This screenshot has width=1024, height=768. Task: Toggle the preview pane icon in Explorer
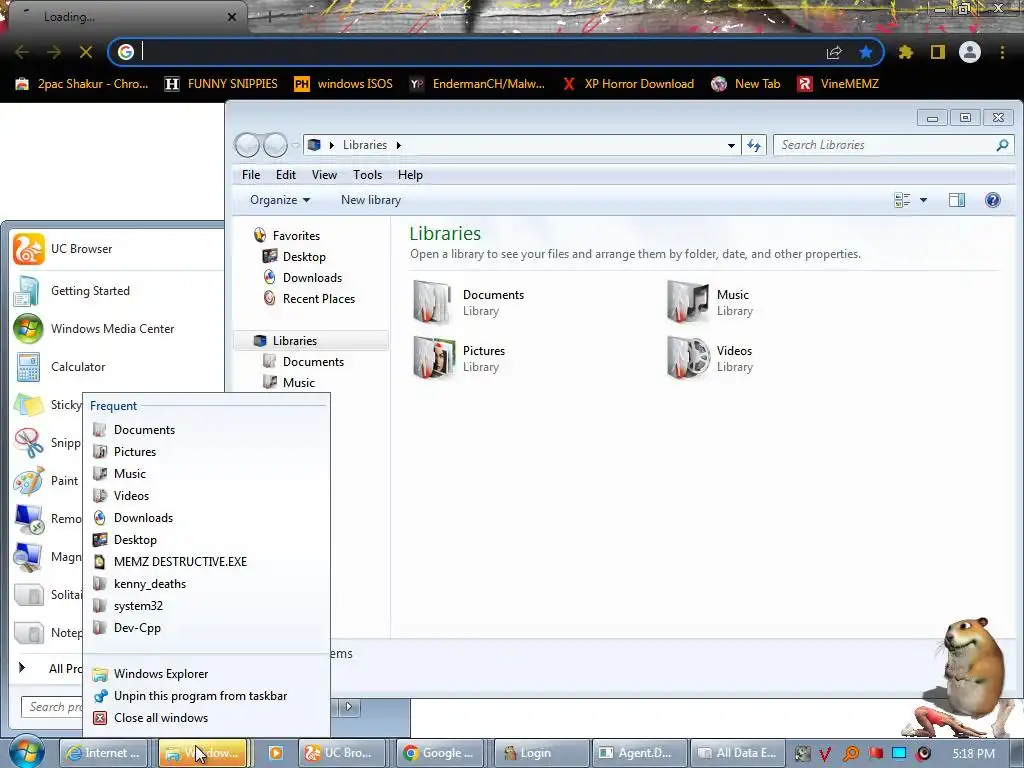(957, 200)
